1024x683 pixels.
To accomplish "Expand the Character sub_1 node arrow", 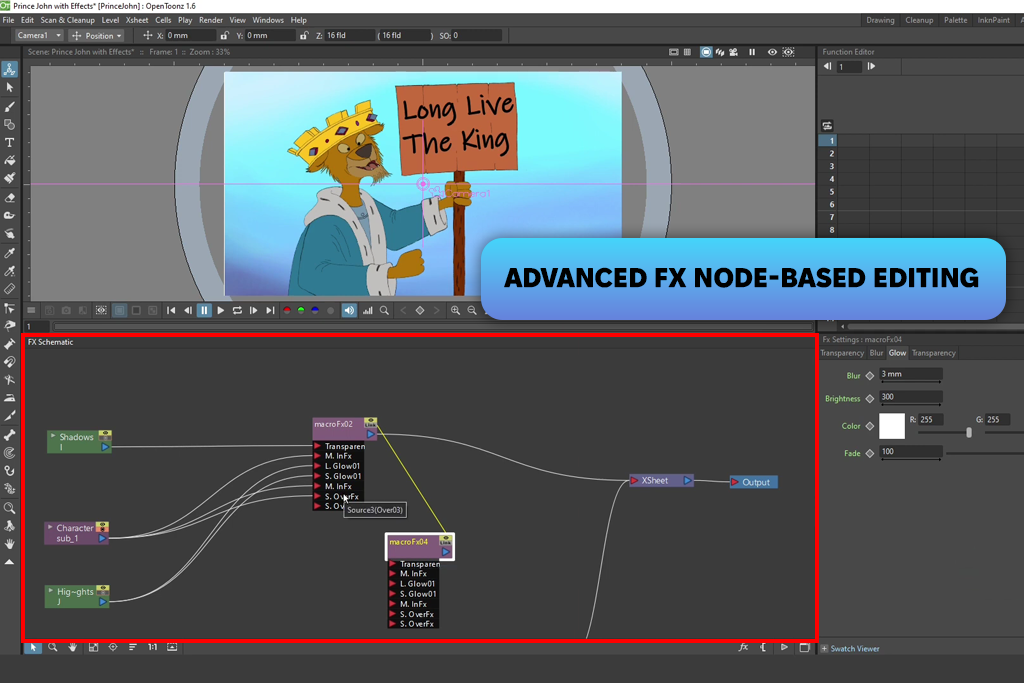I will pos(50,526).
